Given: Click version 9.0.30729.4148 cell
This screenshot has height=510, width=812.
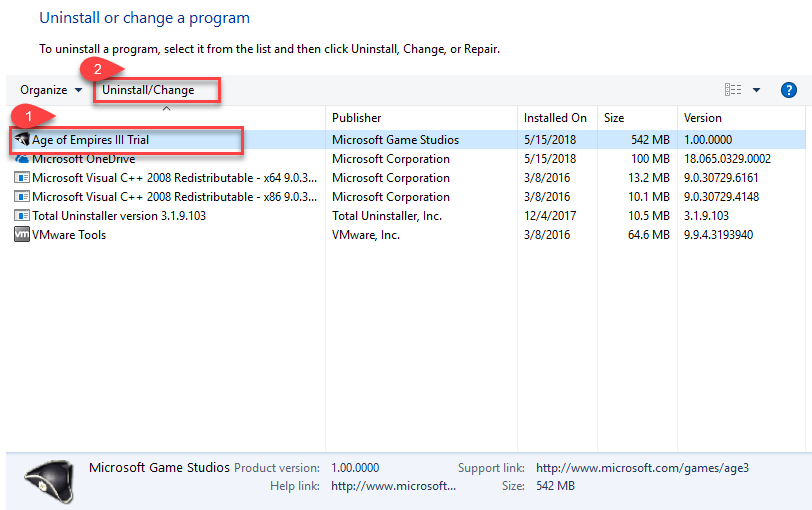Looking at the screenshot, I should pyautogui.click(x=721, y=197).
